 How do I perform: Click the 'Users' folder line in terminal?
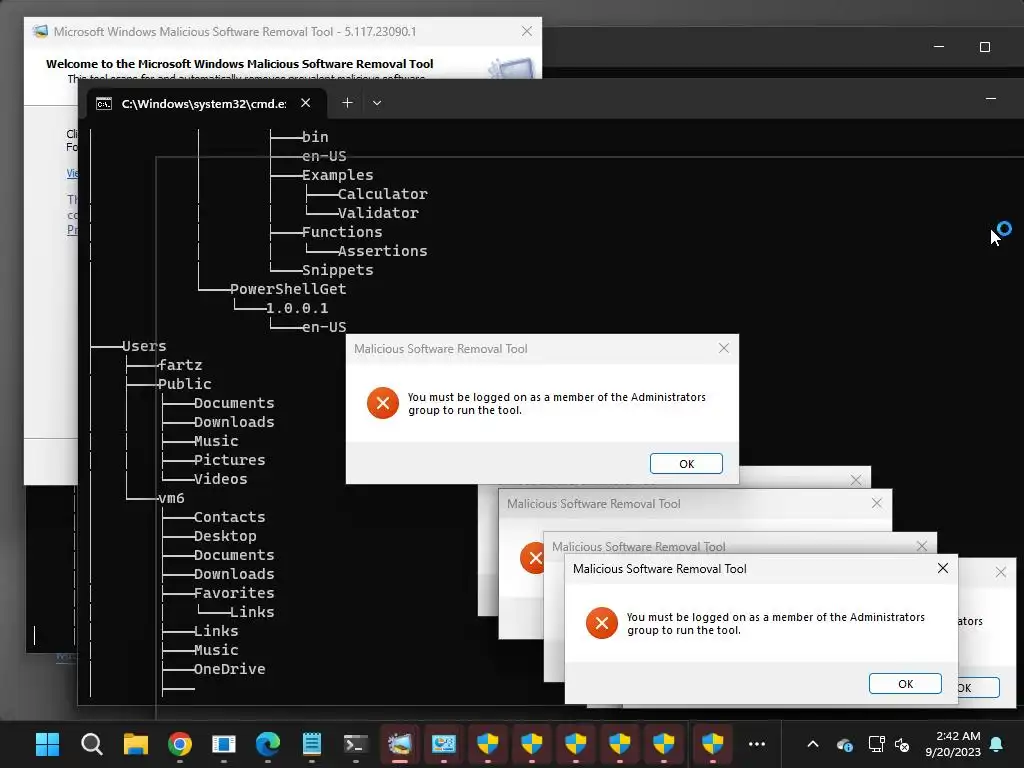(144, 346)
